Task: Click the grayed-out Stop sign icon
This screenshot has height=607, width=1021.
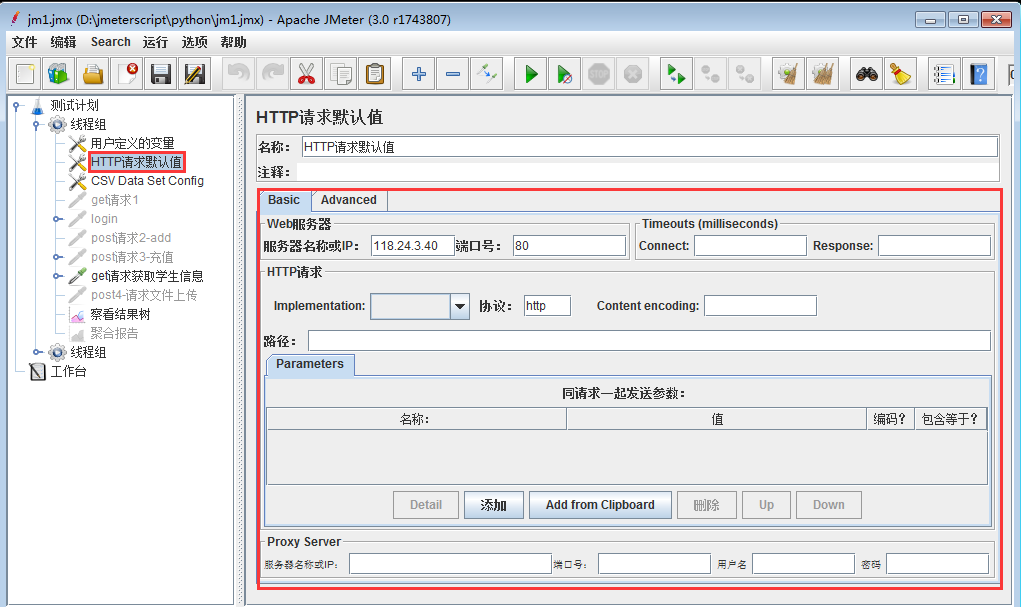Action: click(598, 74)
